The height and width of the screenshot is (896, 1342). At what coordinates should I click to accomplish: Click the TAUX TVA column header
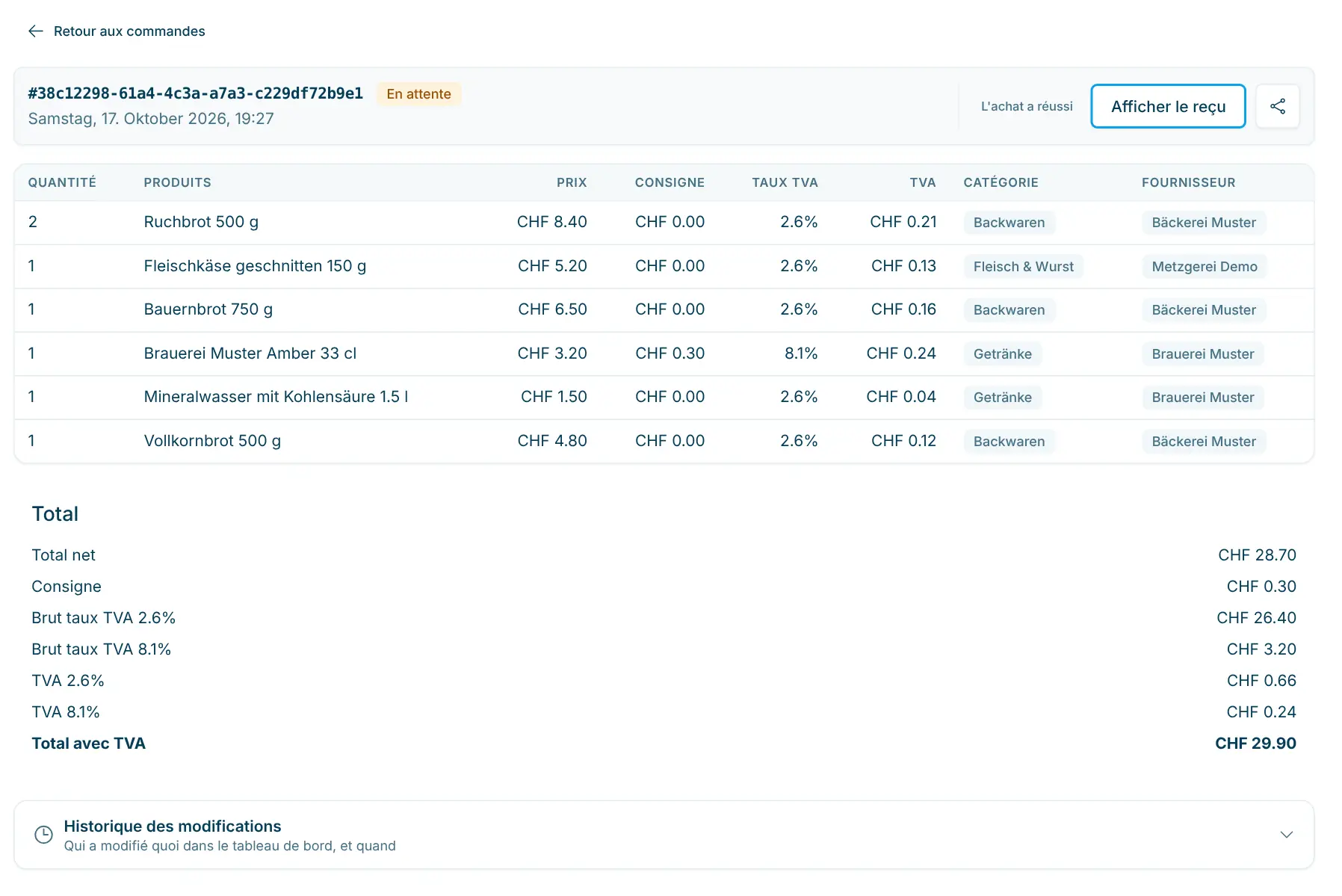785,182
